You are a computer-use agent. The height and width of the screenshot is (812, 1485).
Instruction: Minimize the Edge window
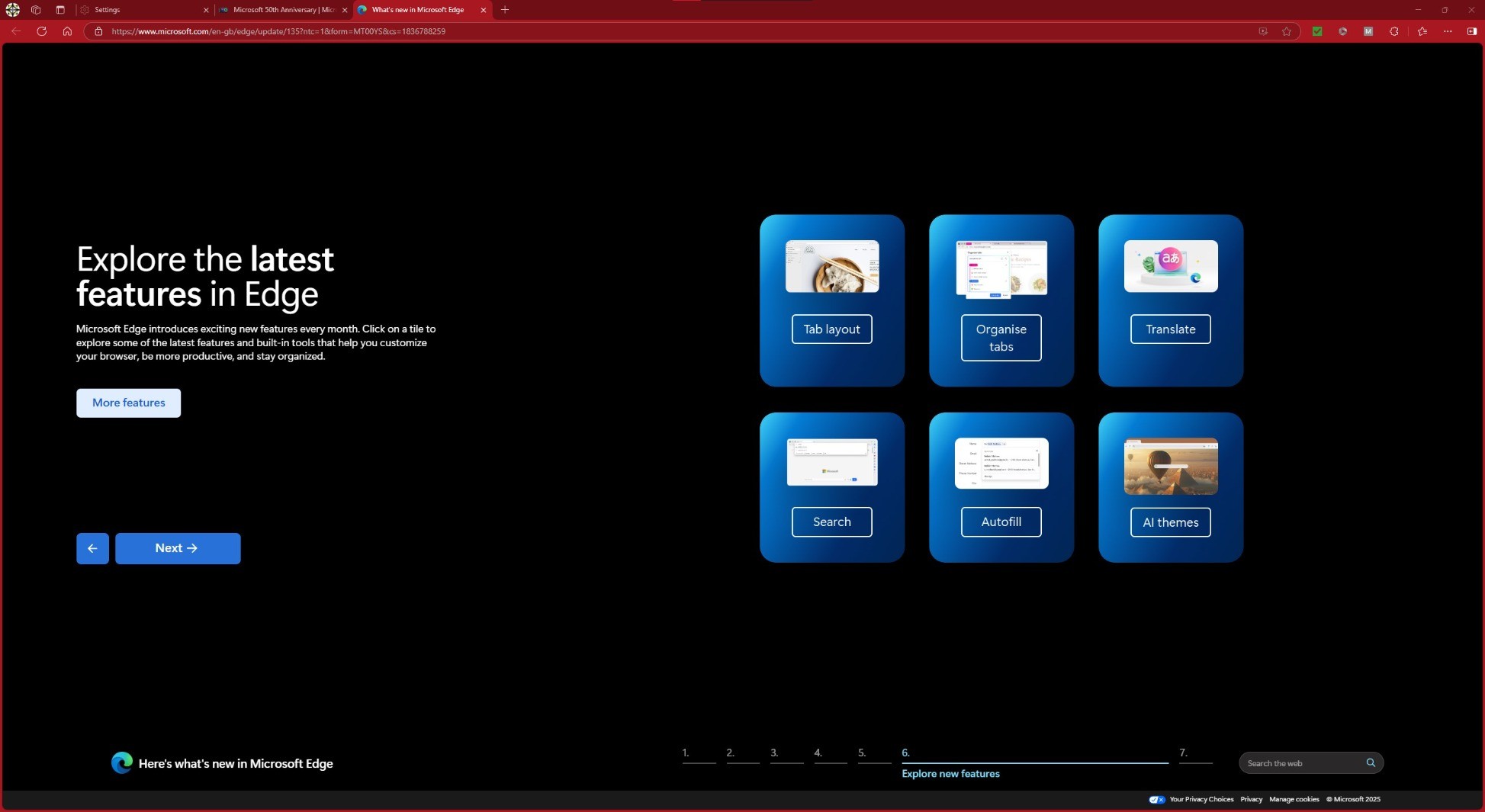point(1418,10)
